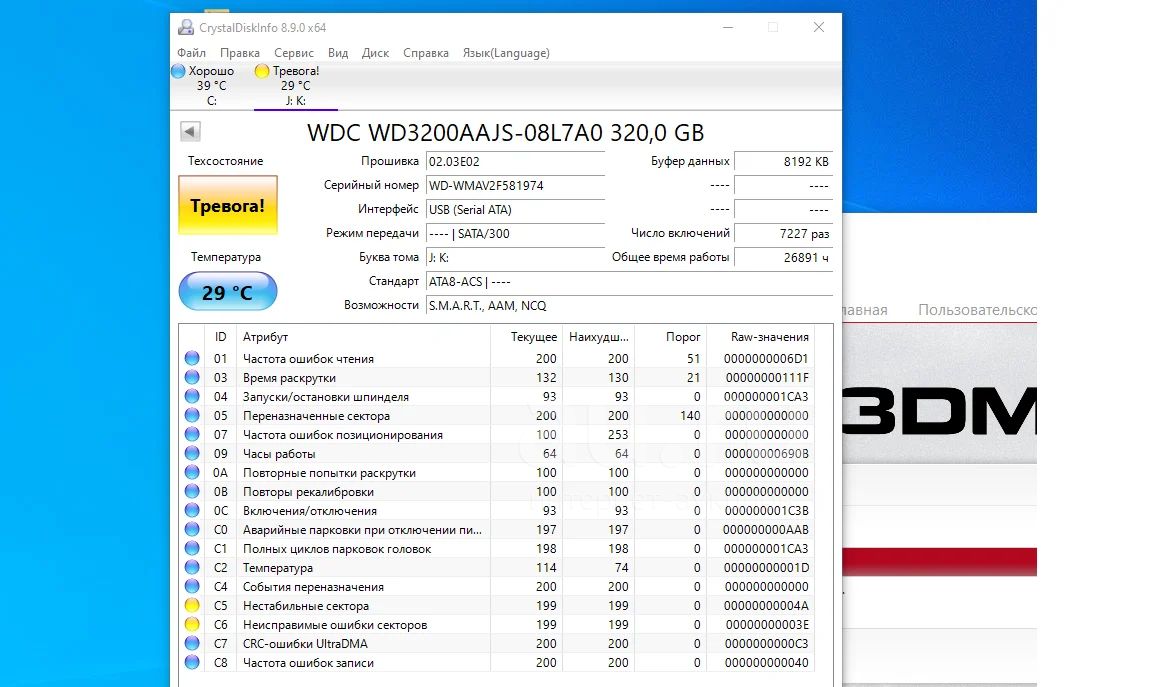Screen dimensions: 1152x687
Task: Click the Наихудш... column header
Action: 598,337
